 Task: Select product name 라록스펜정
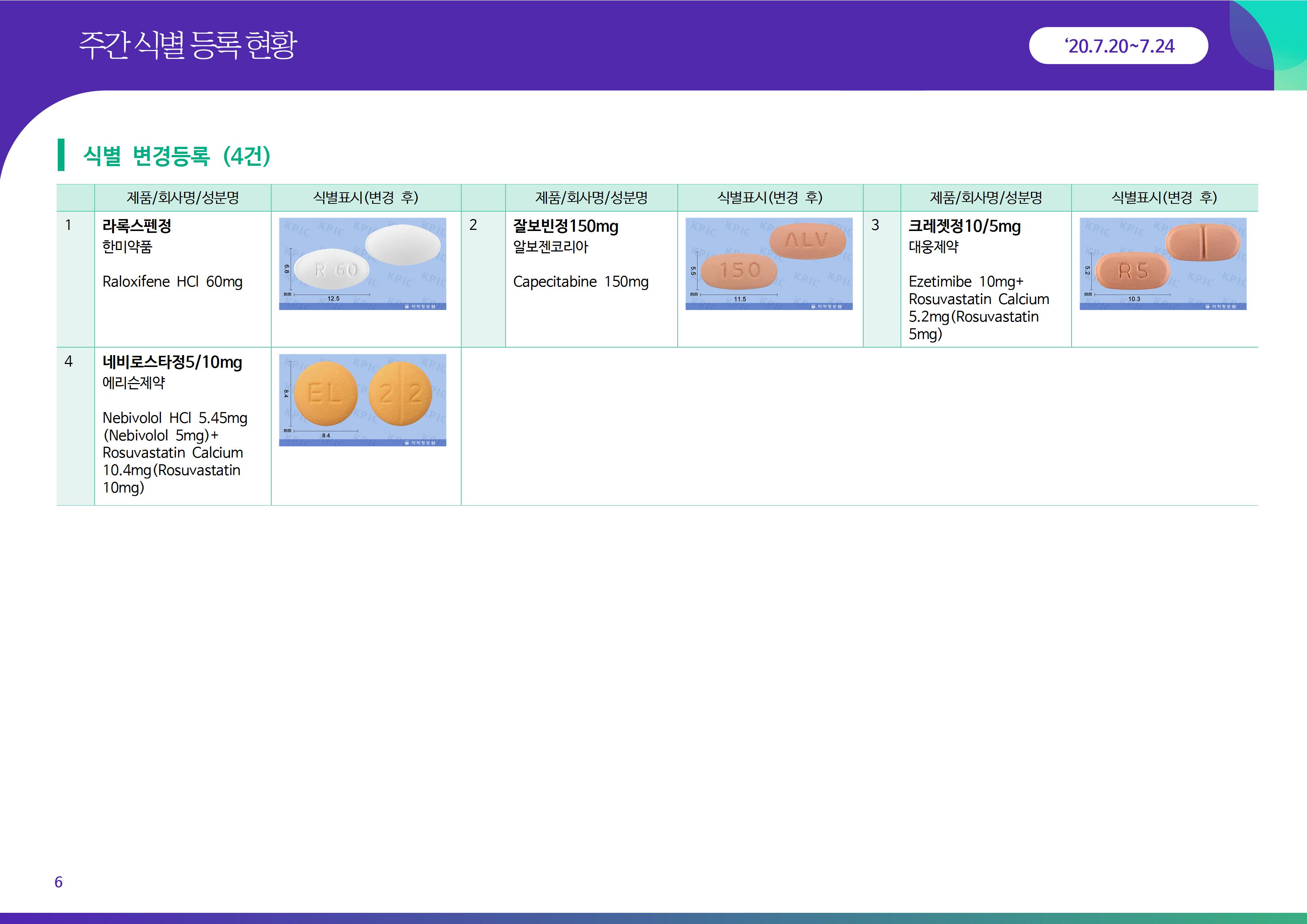point(137,226)
